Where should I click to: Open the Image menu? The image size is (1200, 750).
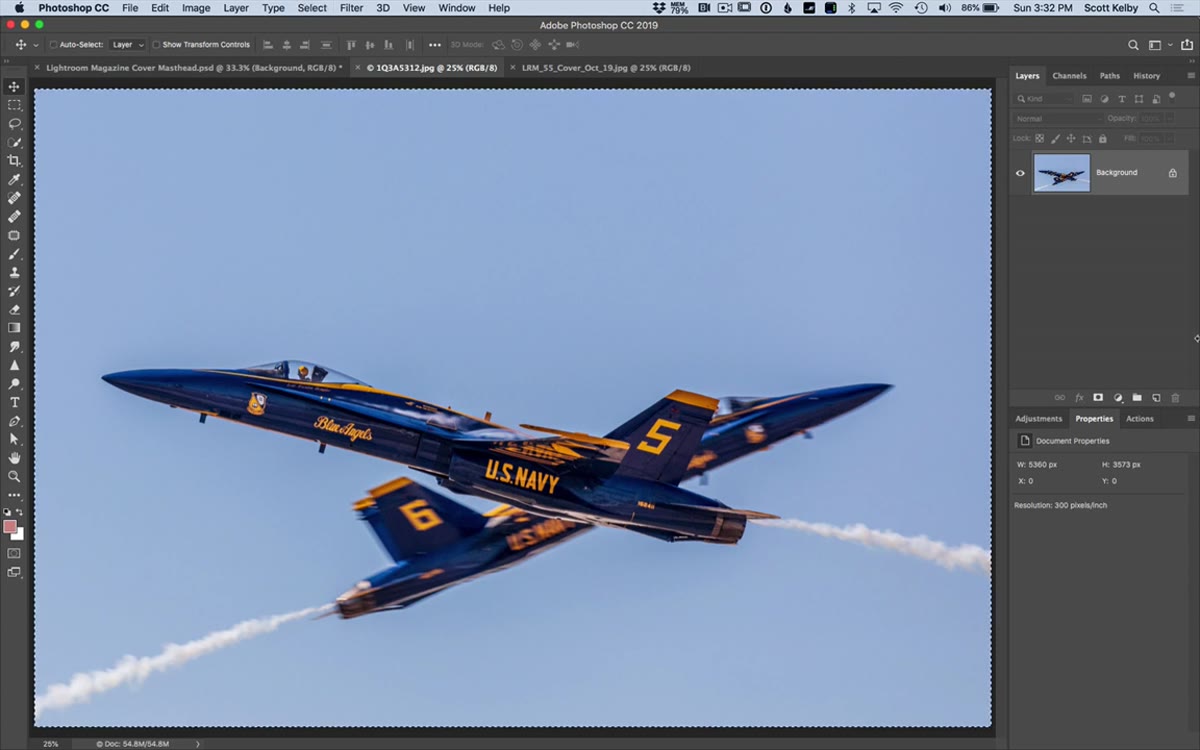(196, 8)
